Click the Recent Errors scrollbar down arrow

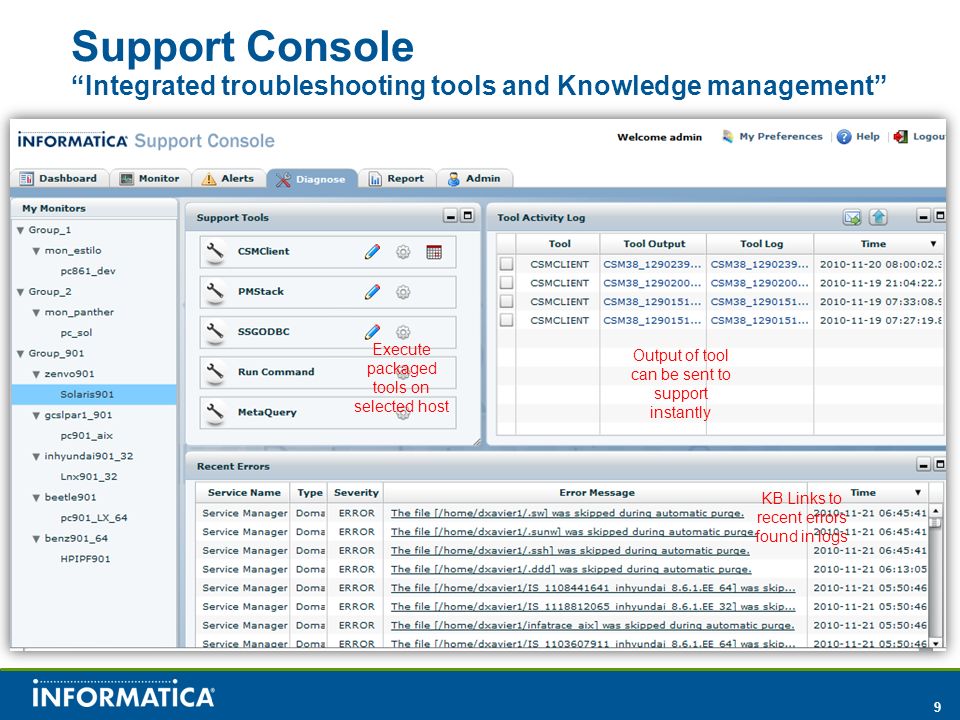coord(935,643)
